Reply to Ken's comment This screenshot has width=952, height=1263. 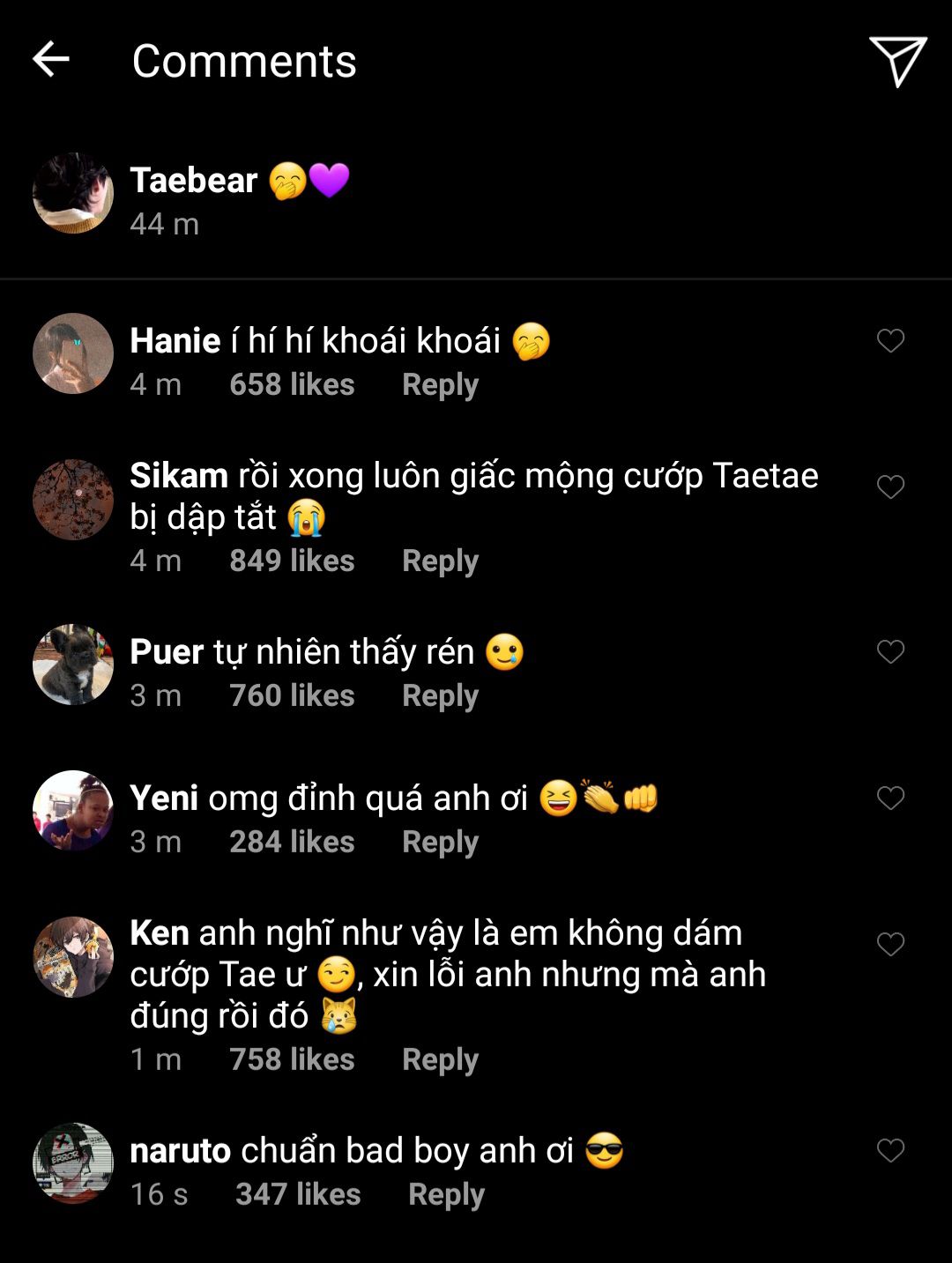point(440,1060)
